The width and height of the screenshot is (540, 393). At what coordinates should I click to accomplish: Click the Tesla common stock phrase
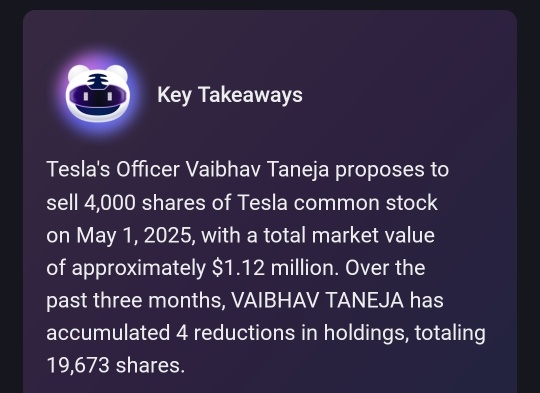pos(338,203)
